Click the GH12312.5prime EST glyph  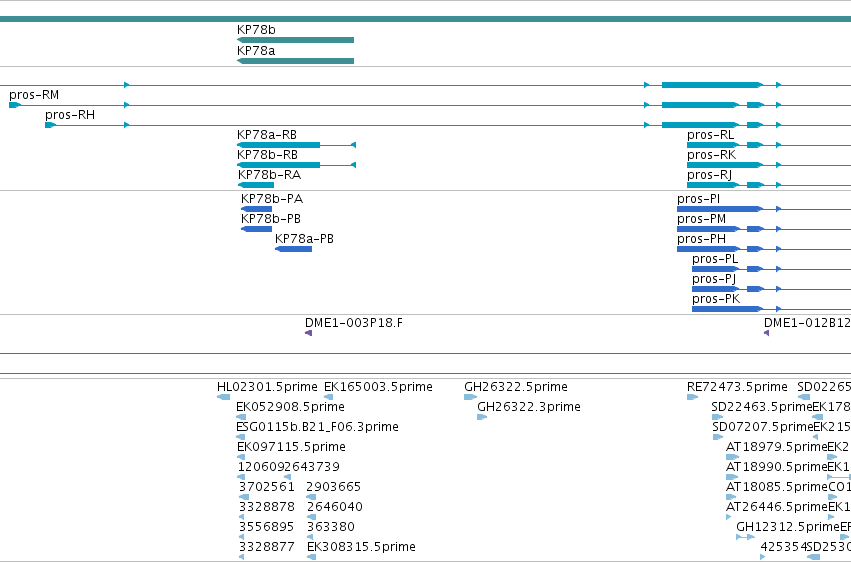[745, 537]
